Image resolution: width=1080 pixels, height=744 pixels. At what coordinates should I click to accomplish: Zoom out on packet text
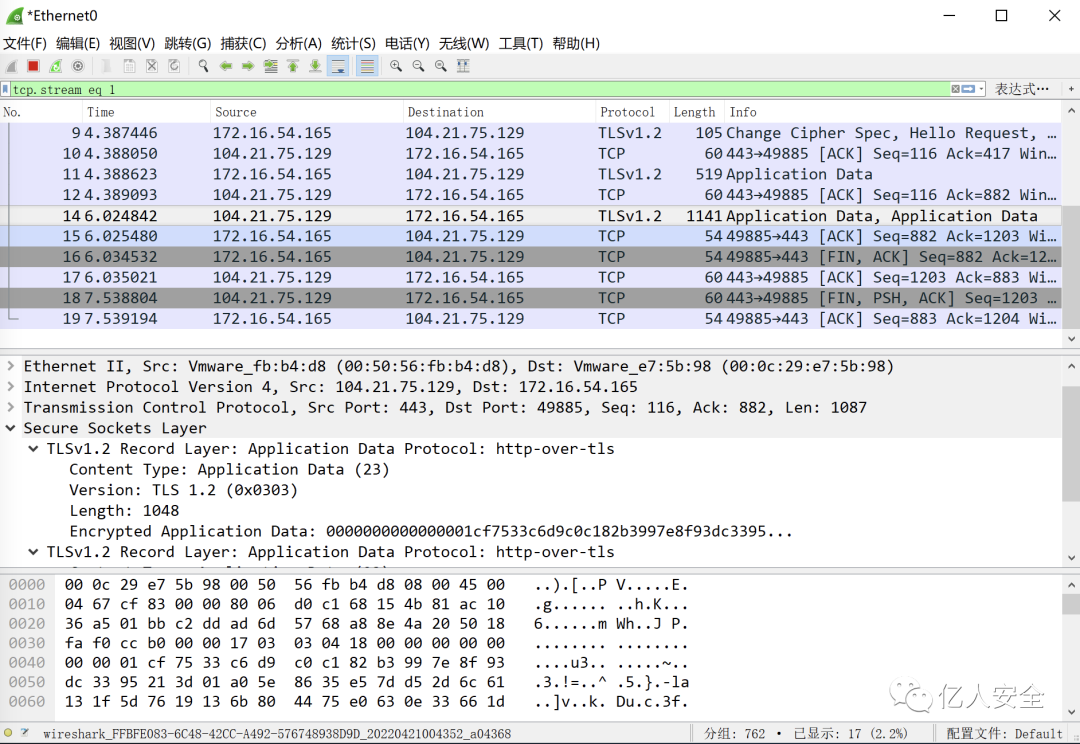418,66
